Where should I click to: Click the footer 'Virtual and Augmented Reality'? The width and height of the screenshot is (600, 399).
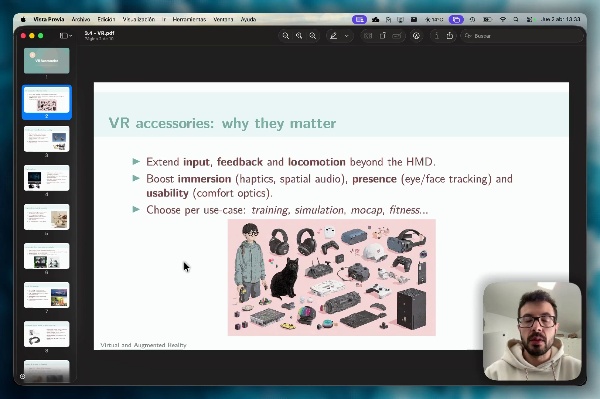pyautogui.click(x=143, y=345)
